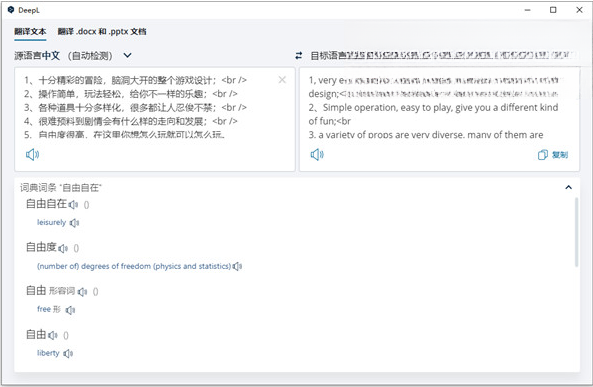Copy translation using 复制 button
The height and width of the screenshot is (387, 593).
click(553, 155)
